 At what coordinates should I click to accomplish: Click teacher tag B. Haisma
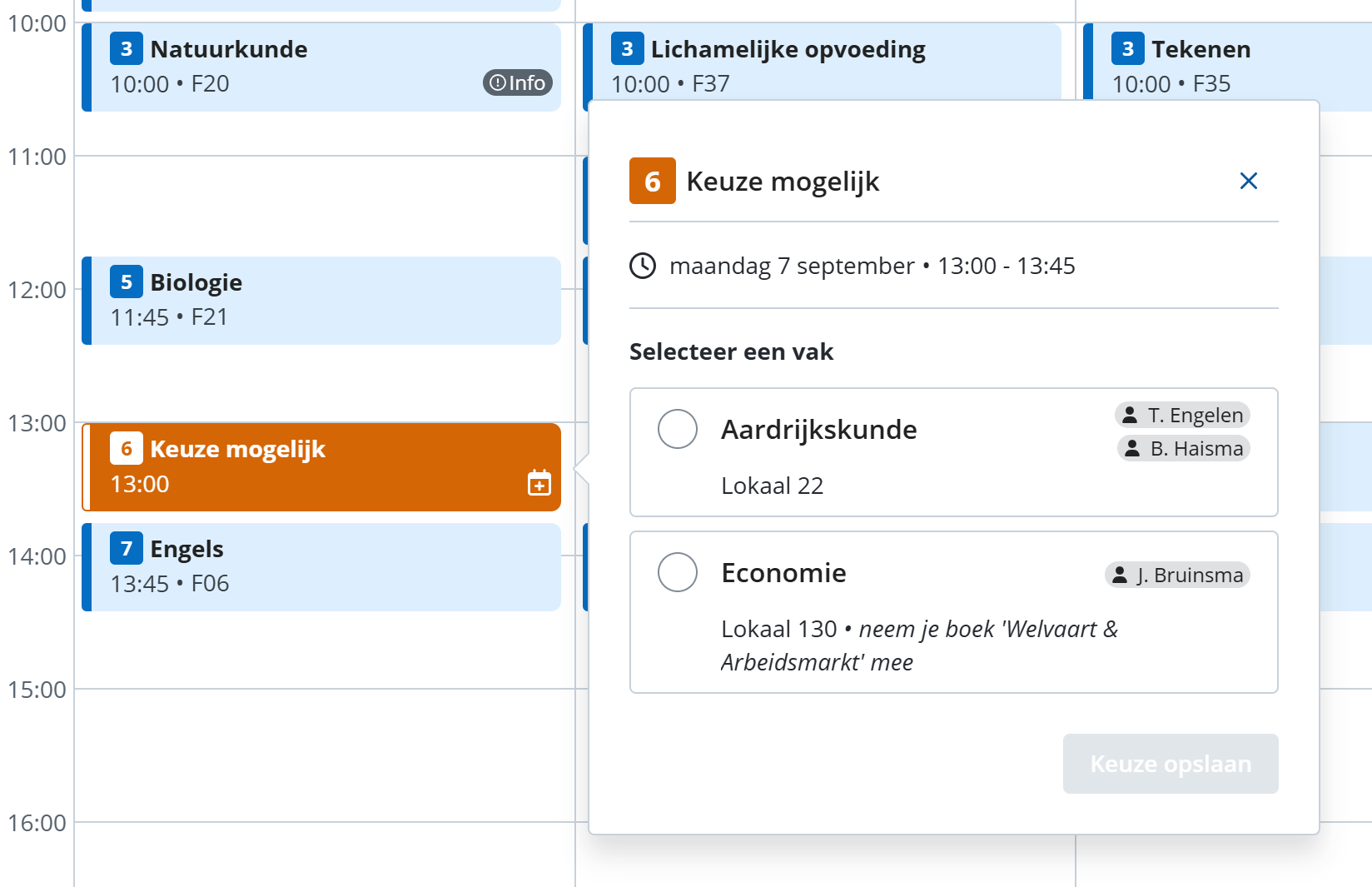point(1184,448)
